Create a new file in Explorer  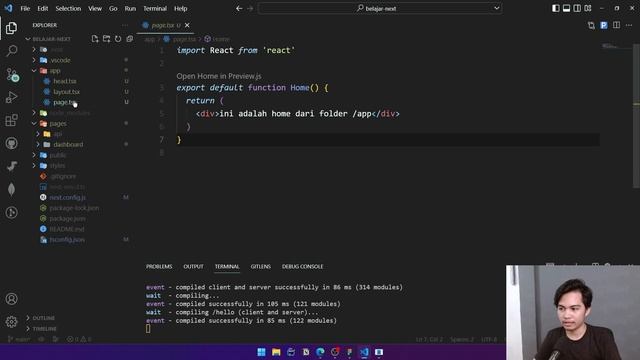point(95,39)
